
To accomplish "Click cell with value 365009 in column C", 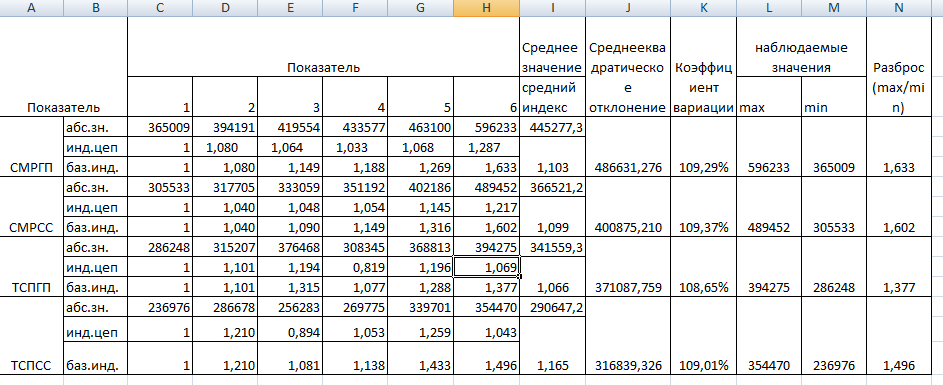I will [x=160, y=127].
